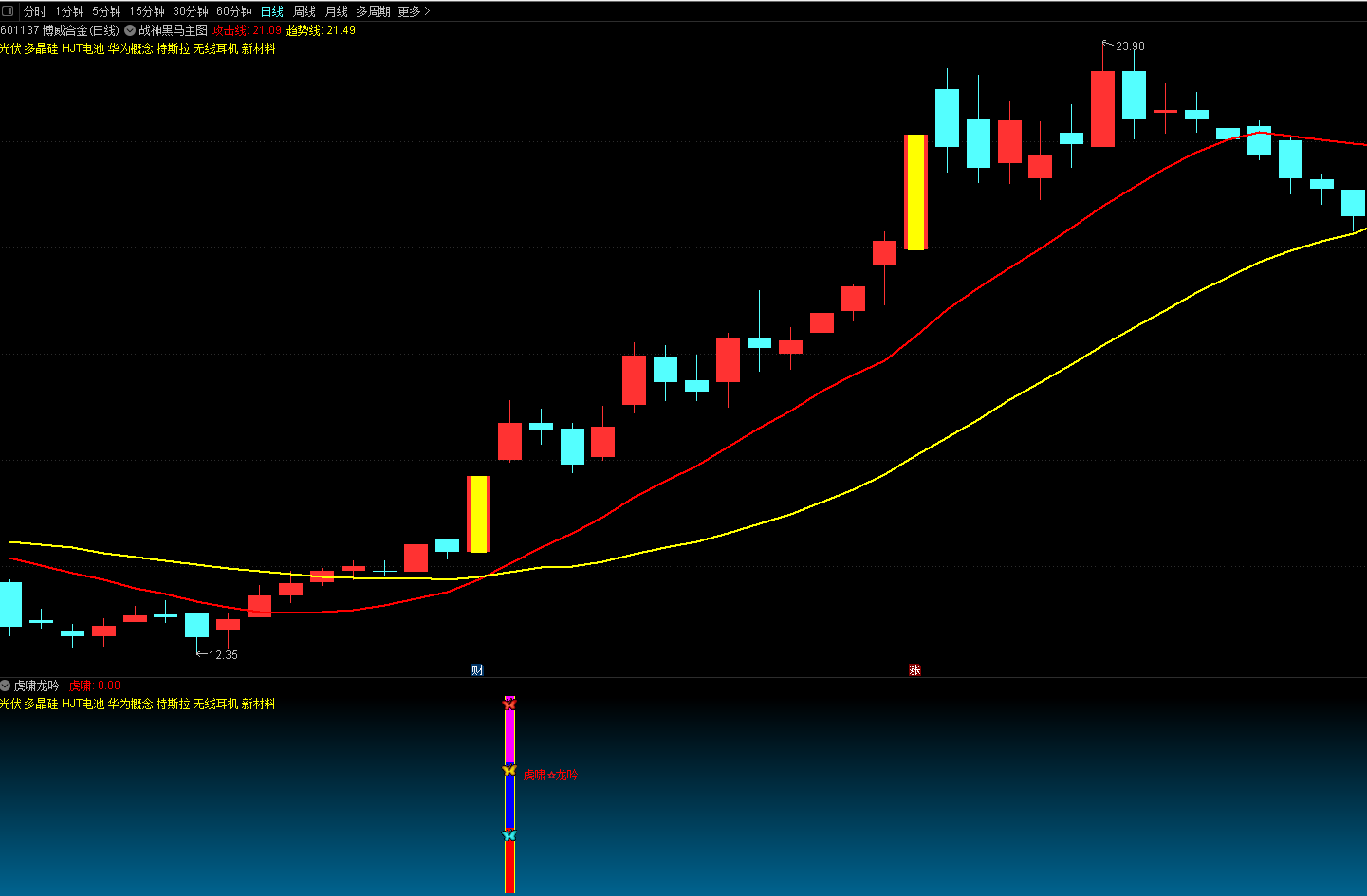Select the 15分钟 period tab
The image size is (1367, 896).
147,11
